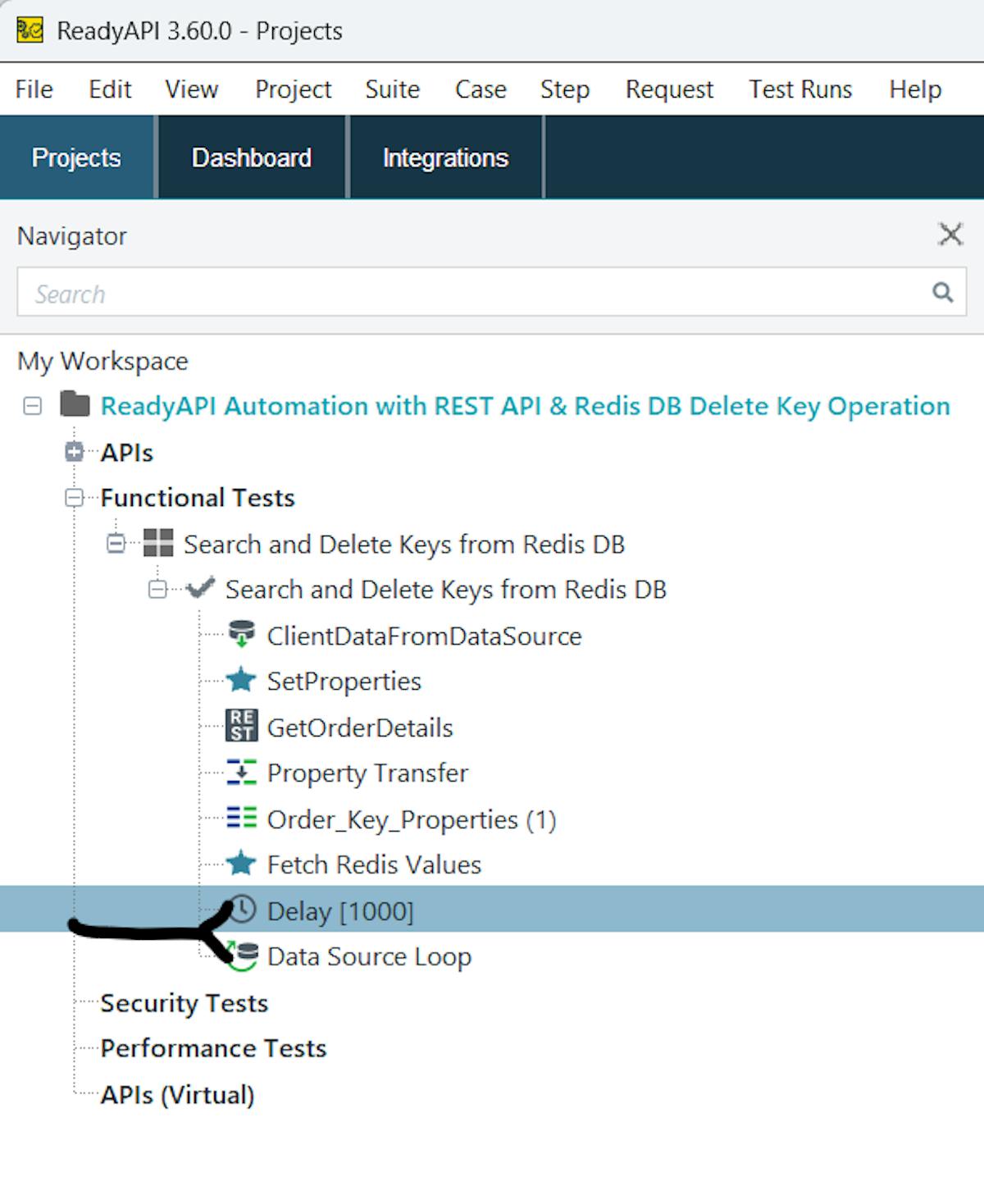Click the test suite grid icon
The image size is (984, 1204).
[158, 543]
